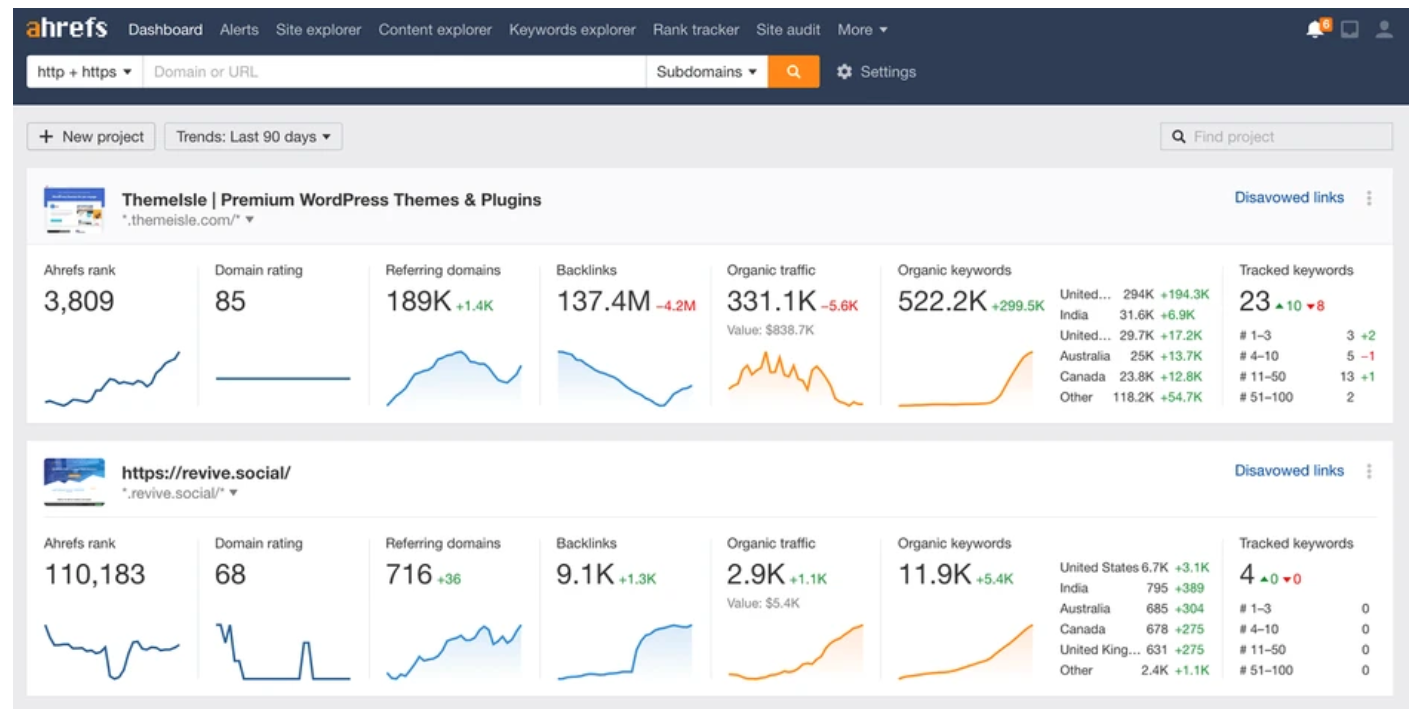Open Site explorer from the top menu
This screenshot has height=716, width=1422.
point(318,29)
